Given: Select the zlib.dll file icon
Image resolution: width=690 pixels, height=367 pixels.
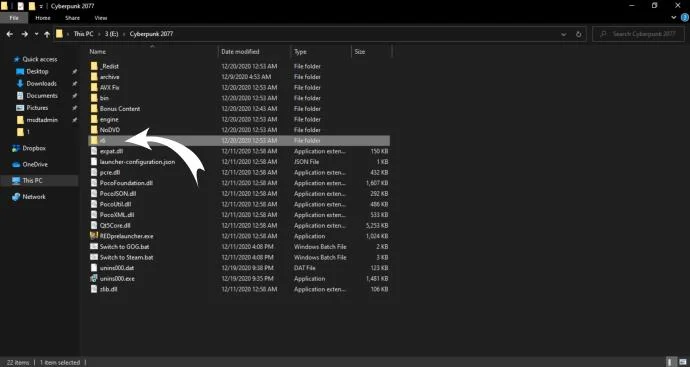Looking at the screenshot, I should [94, 289].
